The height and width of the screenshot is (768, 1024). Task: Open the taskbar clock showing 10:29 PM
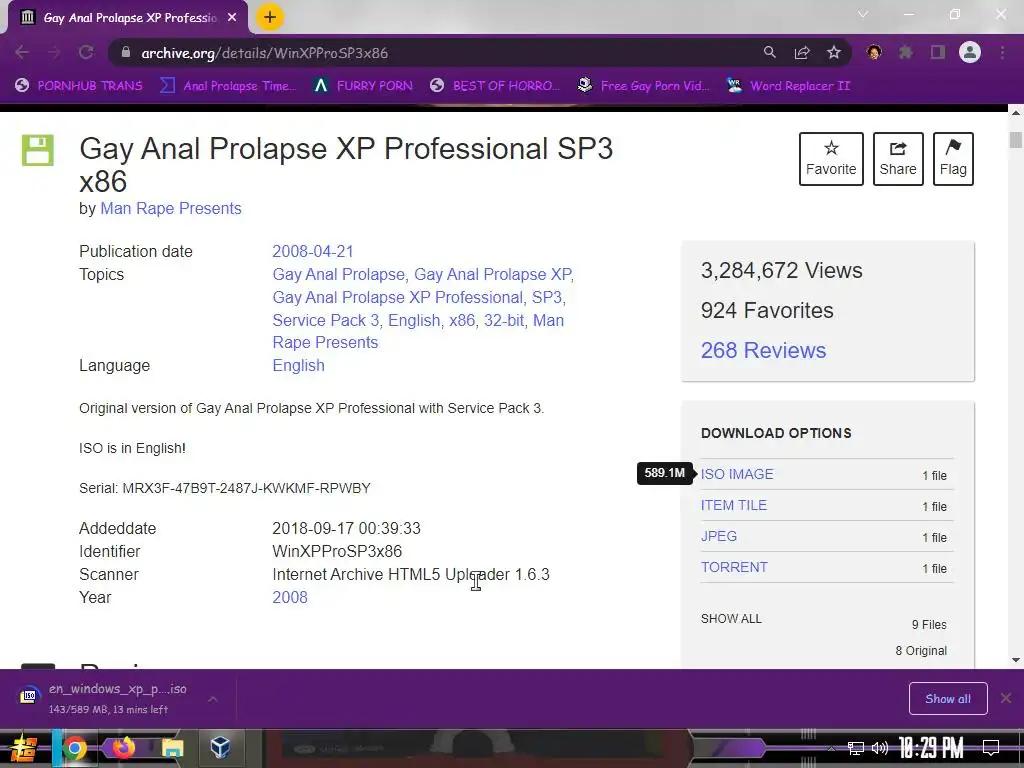pyautogui.click(x=931, y=748)
